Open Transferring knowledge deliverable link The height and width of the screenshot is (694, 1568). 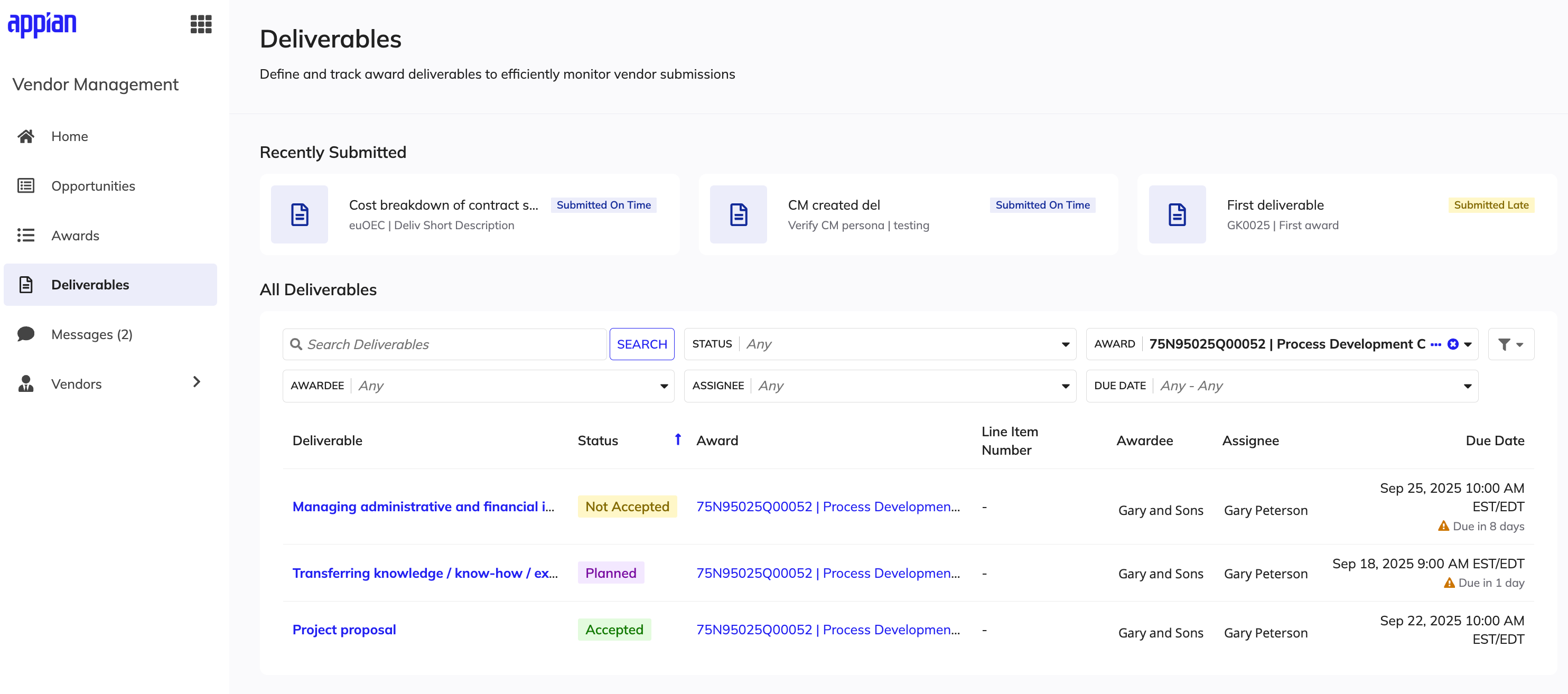tap(425, 573)
